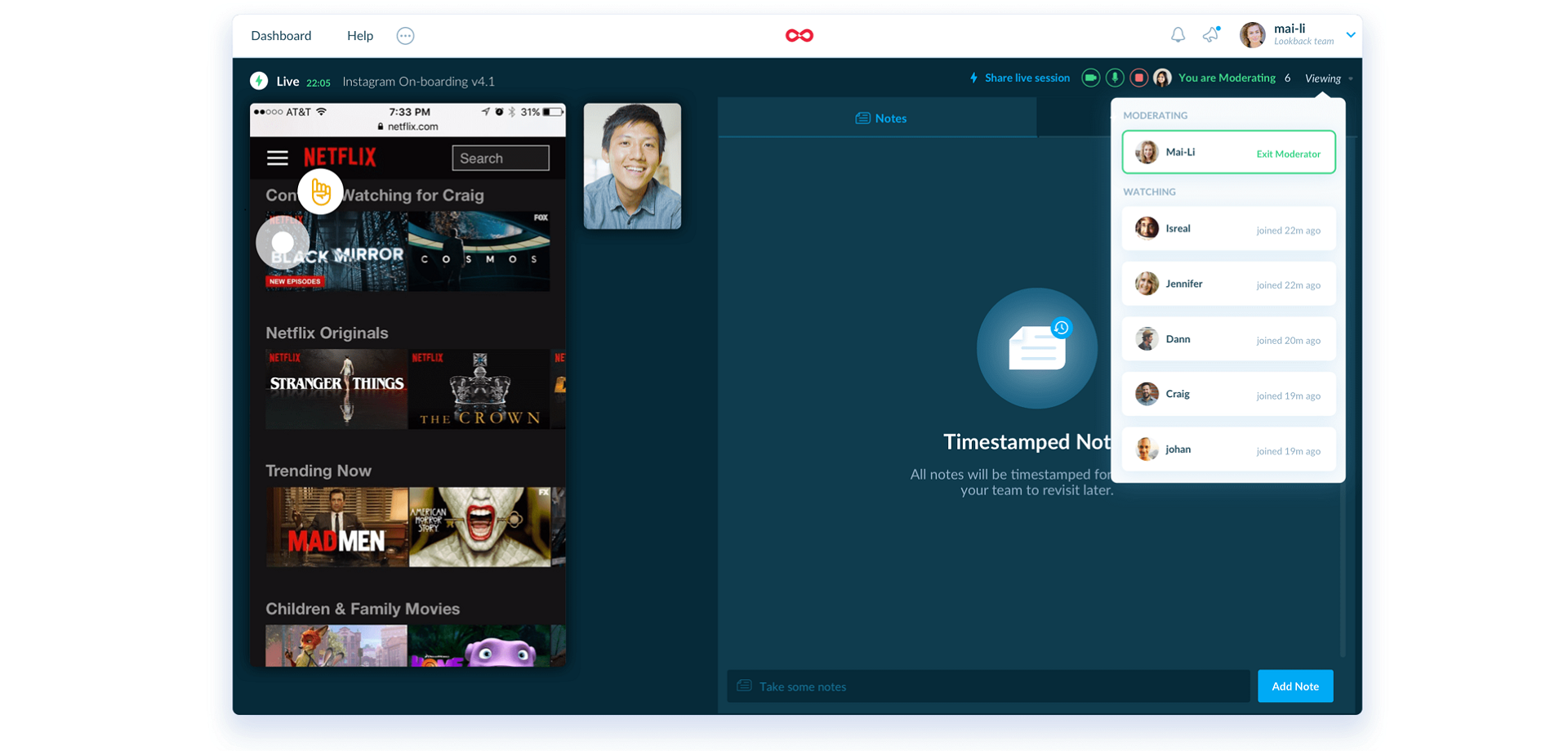
Task: Click Dann's avatar picture
Action: coord(1147,338)
